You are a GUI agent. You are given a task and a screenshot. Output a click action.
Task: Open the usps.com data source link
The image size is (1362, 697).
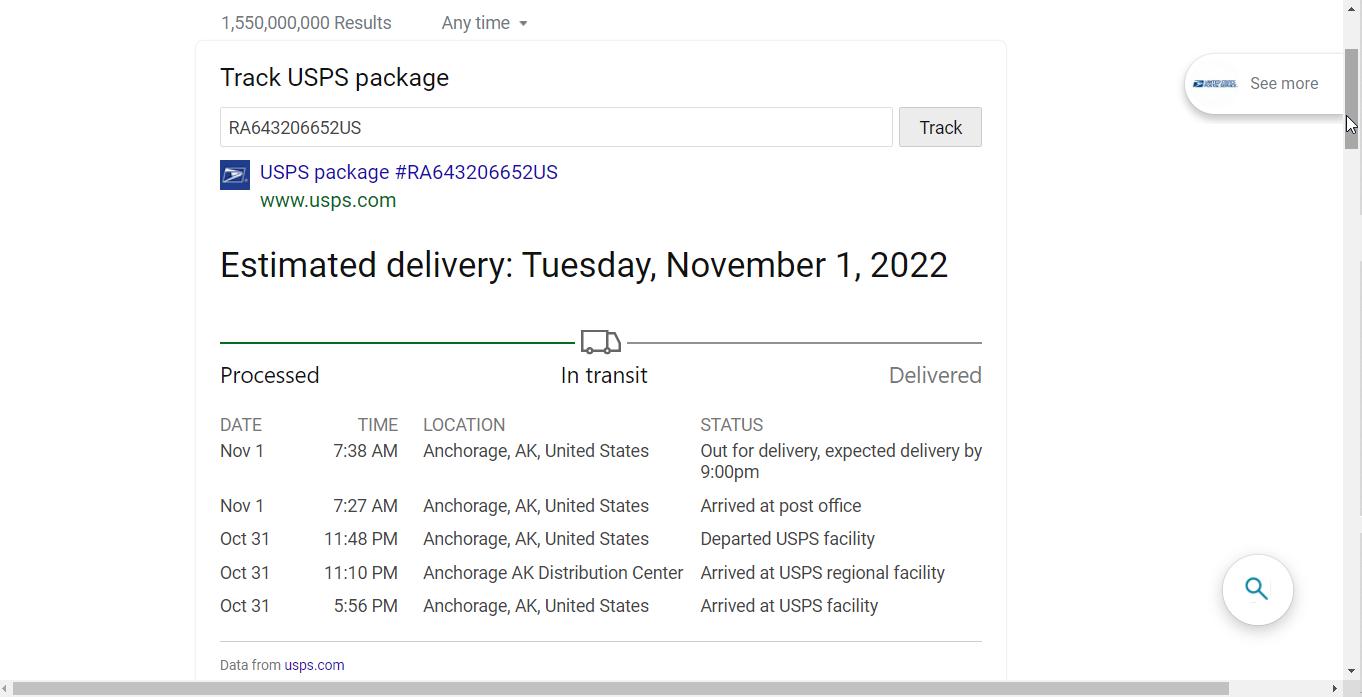(x=314, y=665)
